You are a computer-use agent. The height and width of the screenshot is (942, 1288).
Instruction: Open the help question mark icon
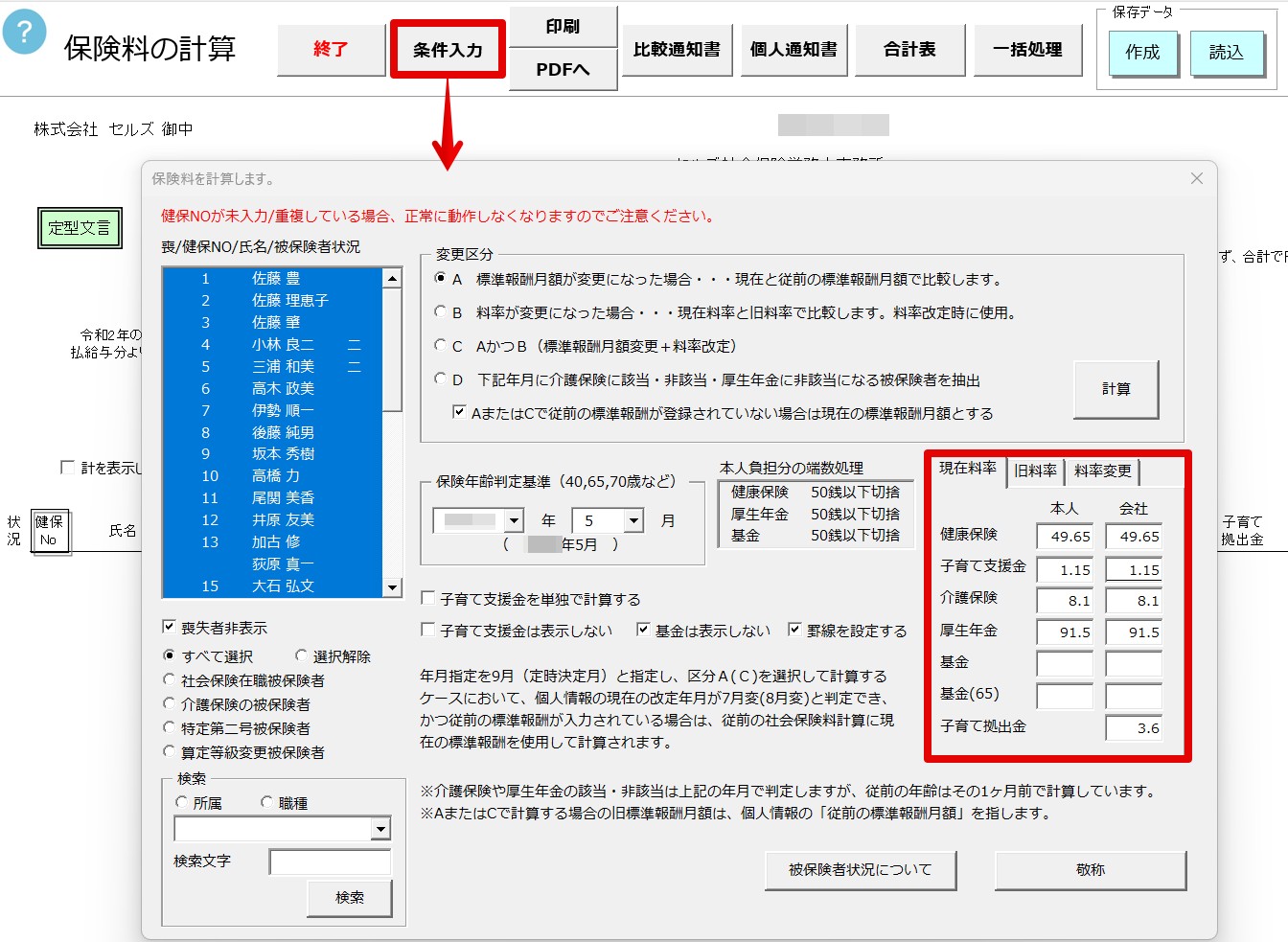coord(25,32)
